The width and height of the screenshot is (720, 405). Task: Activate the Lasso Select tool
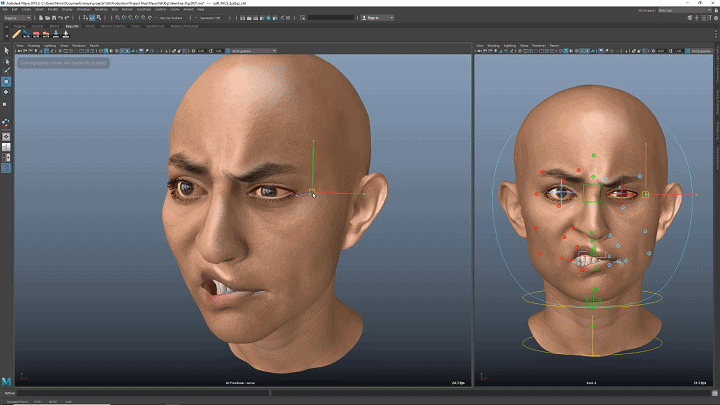6,60
